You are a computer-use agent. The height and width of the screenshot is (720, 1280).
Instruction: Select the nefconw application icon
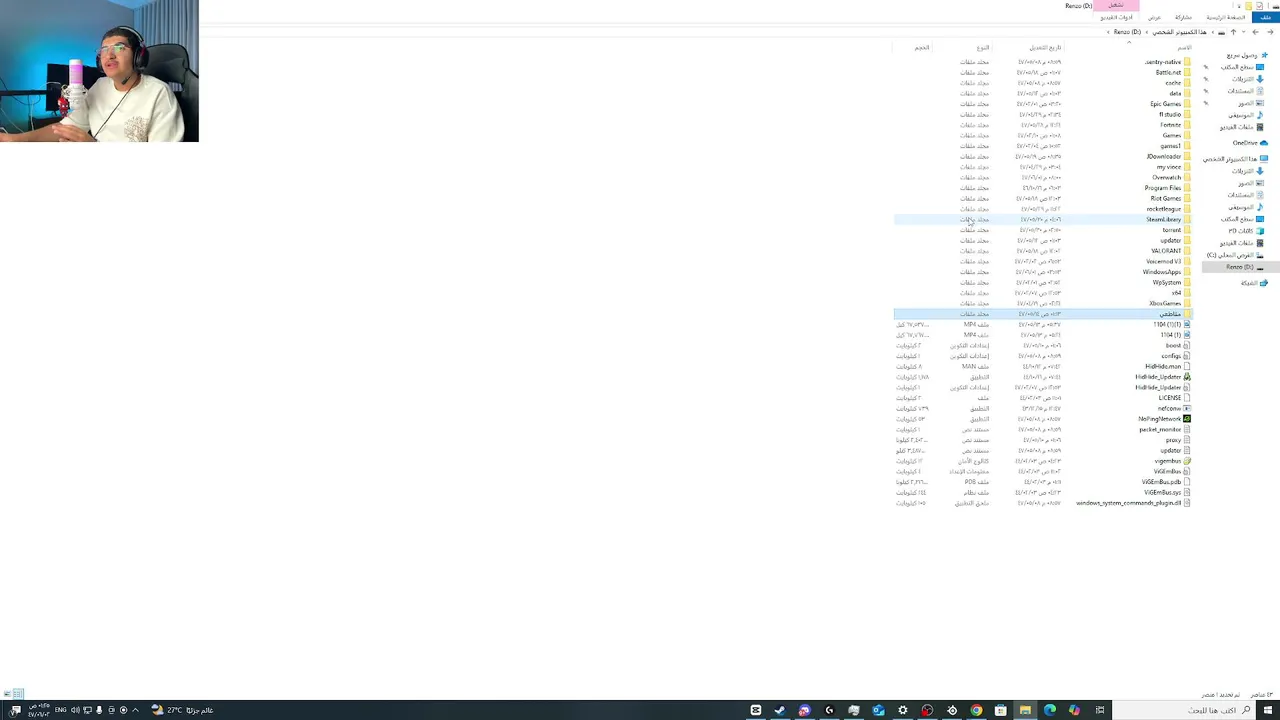click(x=1187, y=408)
